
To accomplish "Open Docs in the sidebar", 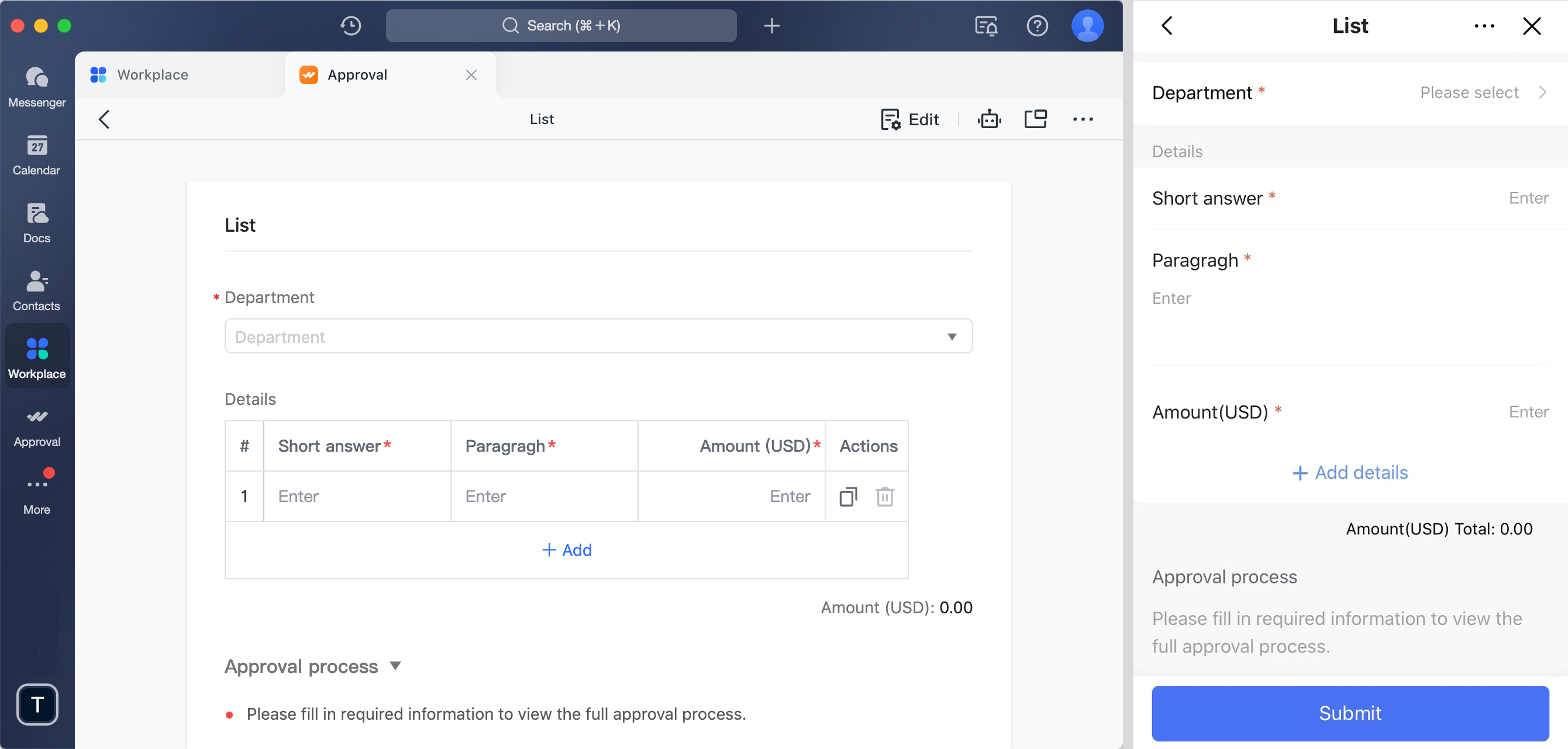I will pos(36,223).
